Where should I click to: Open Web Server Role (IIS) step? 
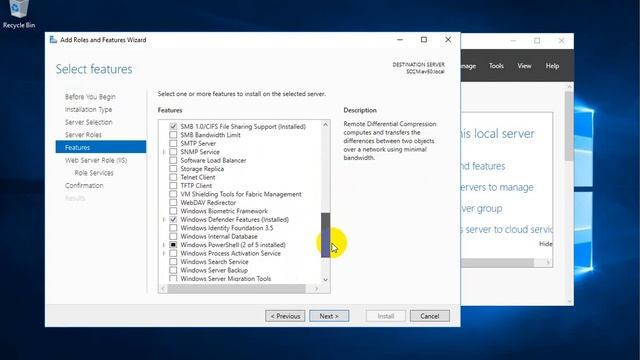(x=96, y=160)
